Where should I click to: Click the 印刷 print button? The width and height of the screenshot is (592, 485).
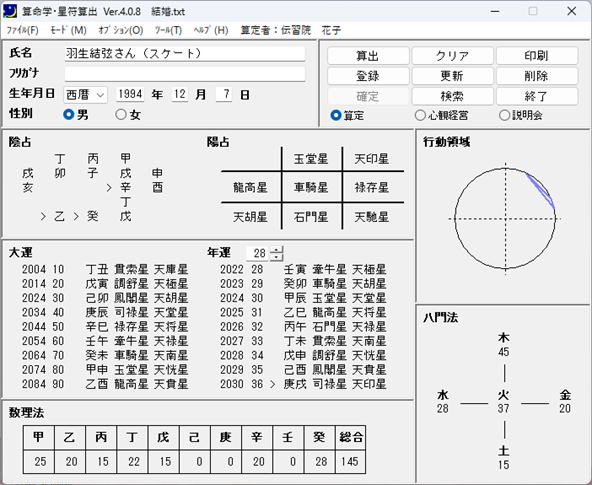coord(537,56)
